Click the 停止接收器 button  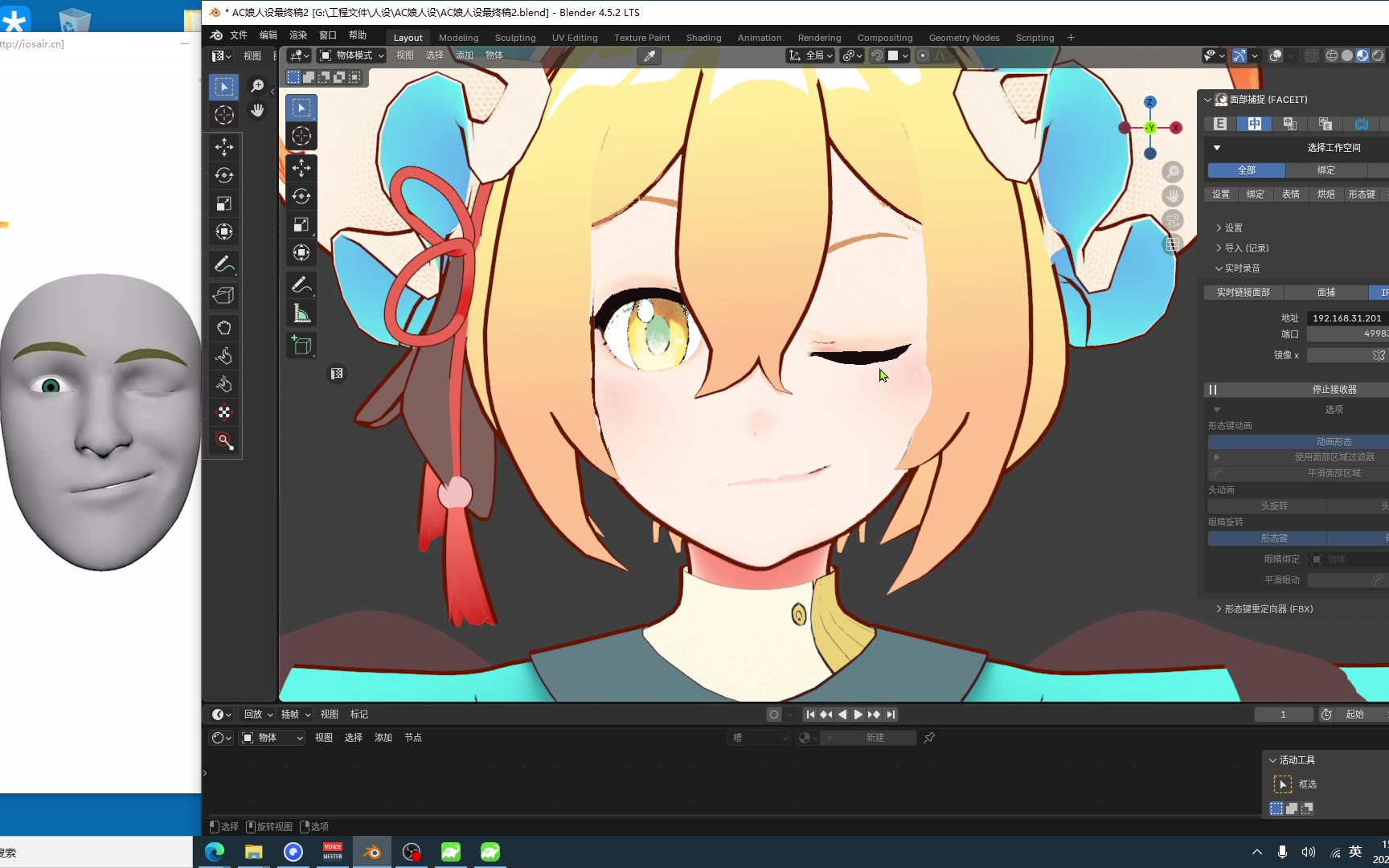[x=1297, y=390]
